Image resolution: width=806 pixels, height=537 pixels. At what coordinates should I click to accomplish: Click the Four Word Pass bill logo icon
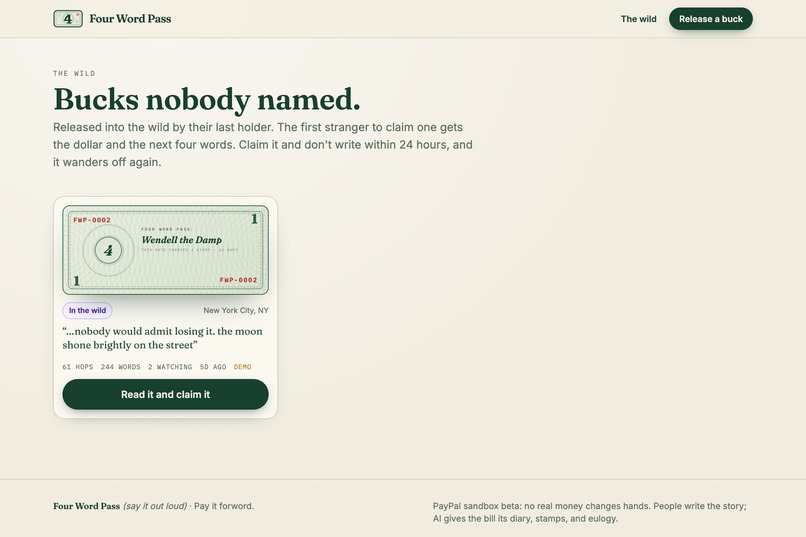point(68,19)
